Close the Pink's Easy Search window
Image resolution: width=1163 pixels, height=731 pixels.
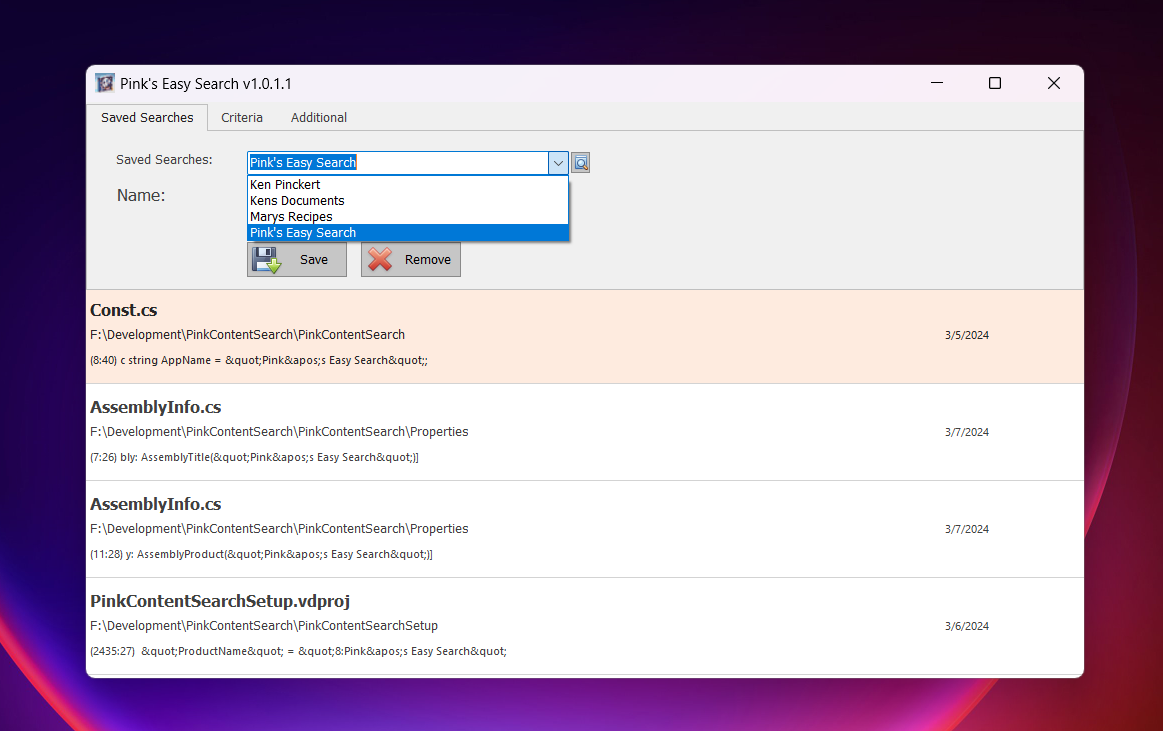coord(1053,83)
